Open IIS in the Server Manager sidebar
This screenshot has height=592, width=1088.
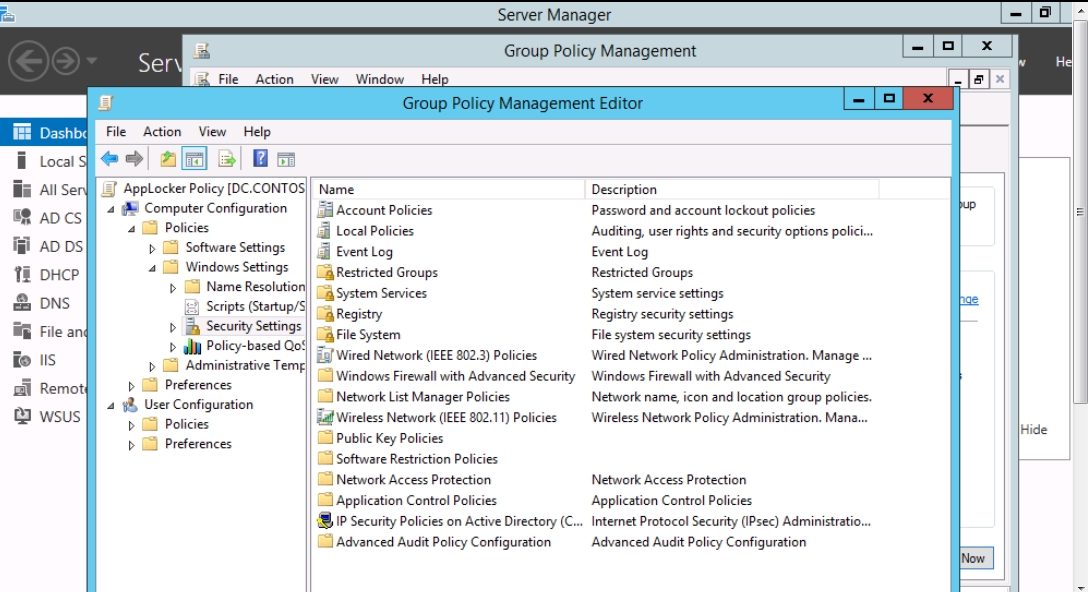pyautogui.click(x=46, y=360)
